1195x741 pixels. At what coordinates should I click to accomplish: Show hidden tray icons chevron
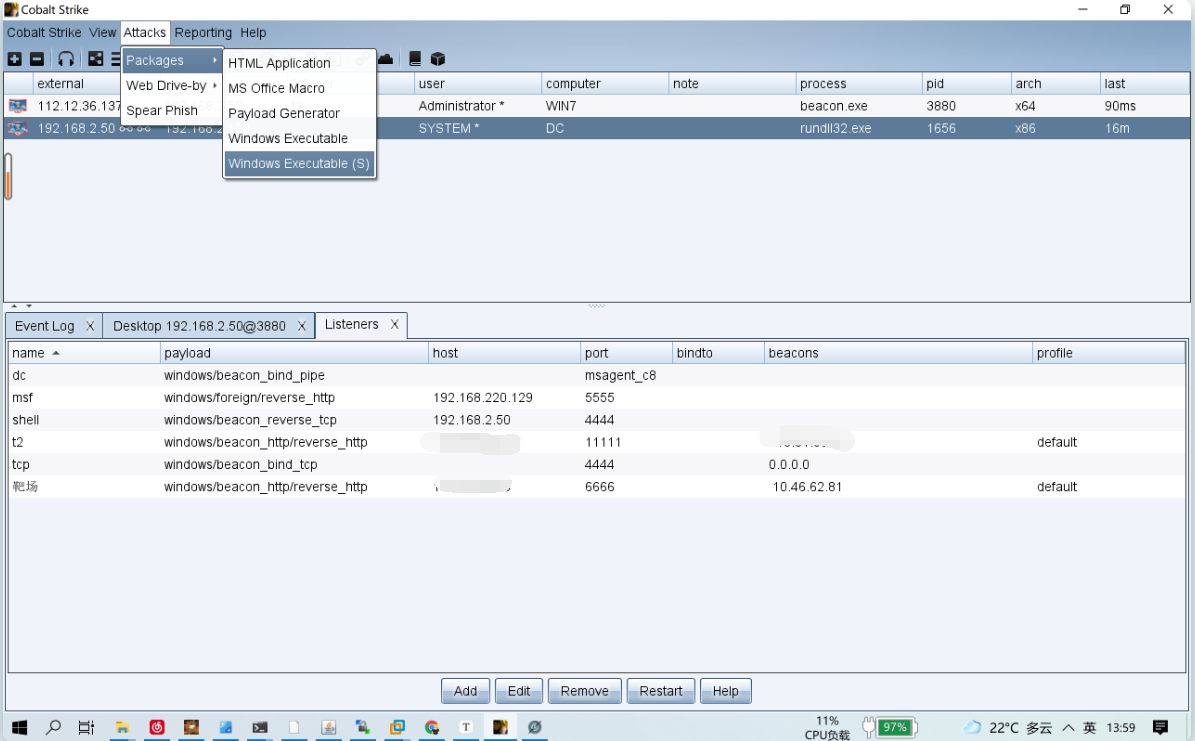tap(1068, 727)
